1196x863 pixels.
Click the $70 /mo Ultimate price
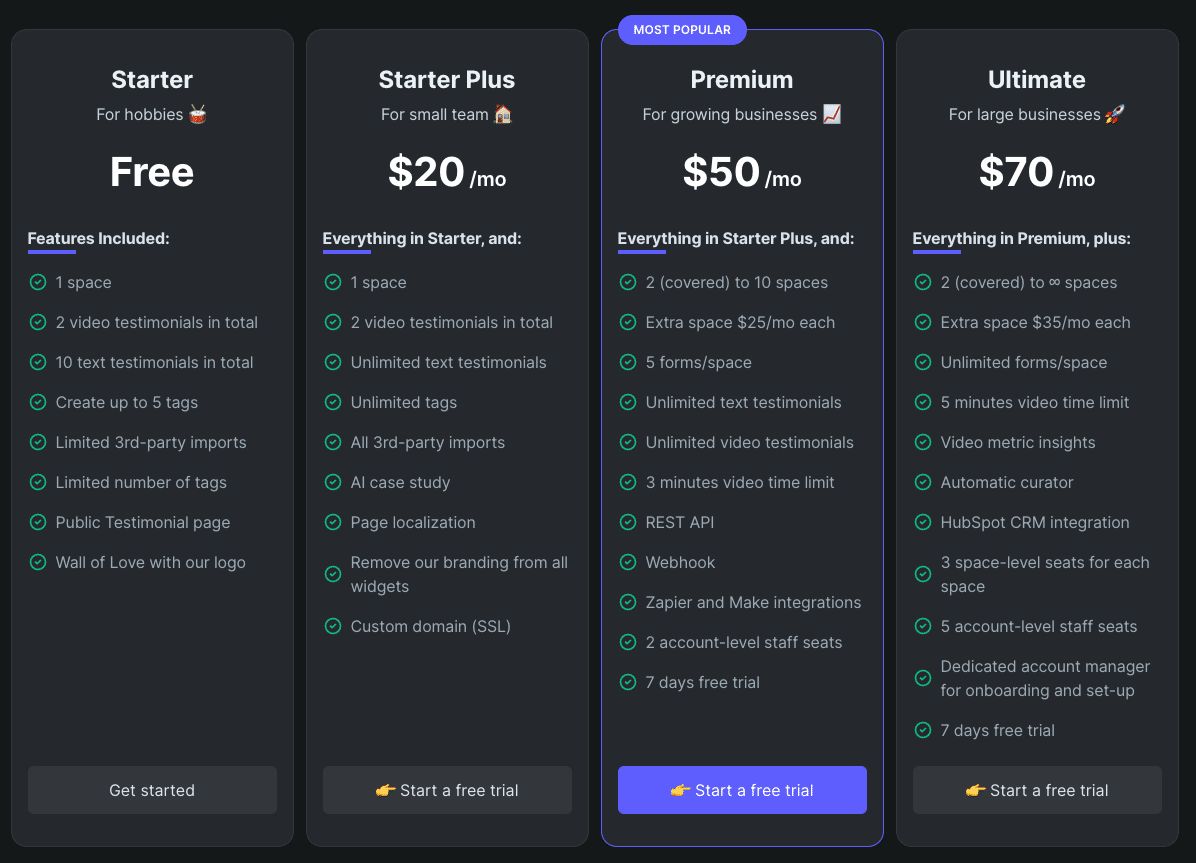1037,173
